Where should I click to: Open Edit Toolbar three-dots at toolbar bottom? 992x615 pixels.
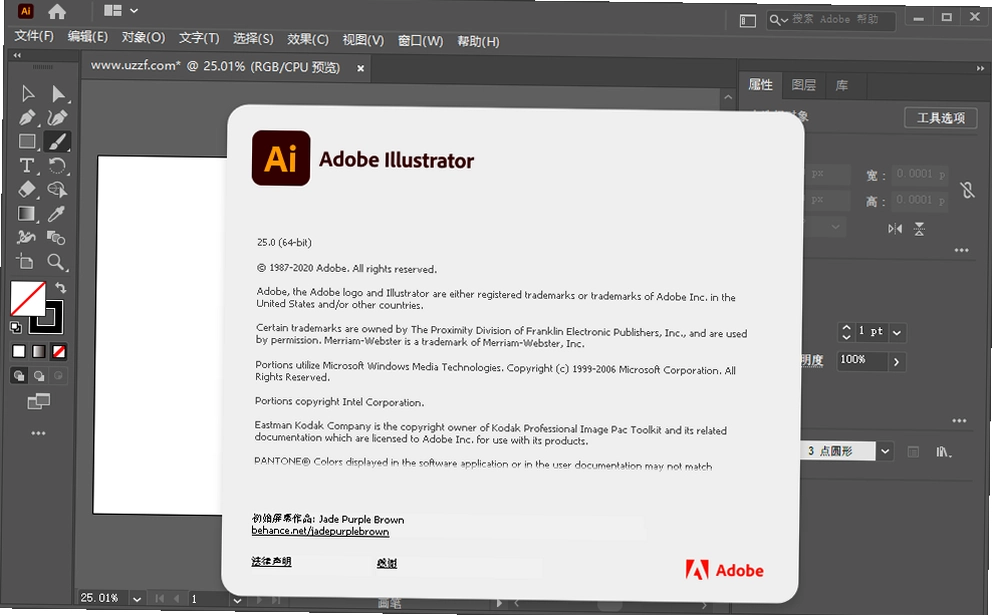point(38,433)
